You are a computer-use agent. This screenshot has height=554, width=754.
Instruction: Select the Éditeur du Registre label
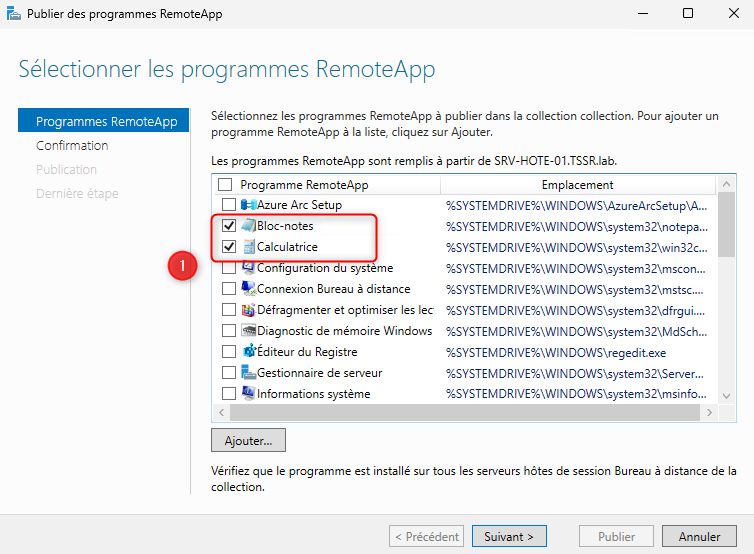307,352
